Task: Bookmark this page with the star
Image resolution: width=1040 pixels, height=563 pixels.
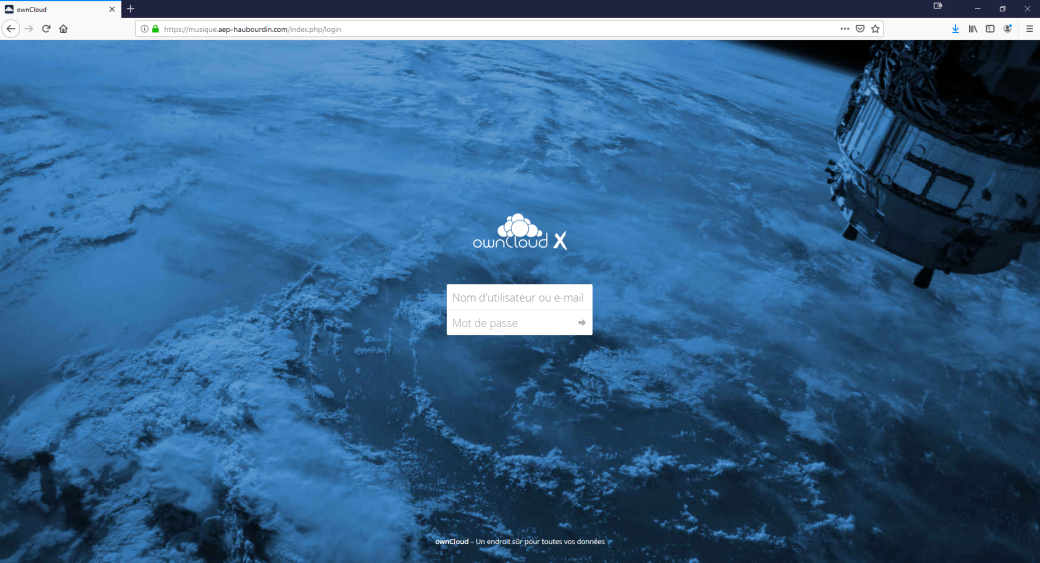Action: click(x=875, y=29)
